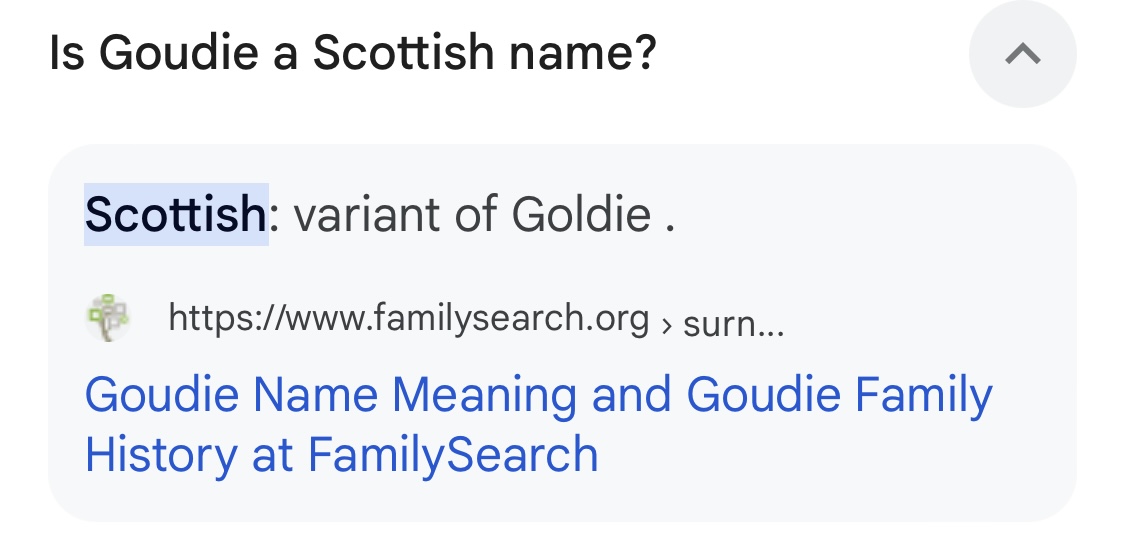Click the breadcrumb arrow separator after familysearch.org
Screen dimensions: 1125x556
tap(666, 323)
